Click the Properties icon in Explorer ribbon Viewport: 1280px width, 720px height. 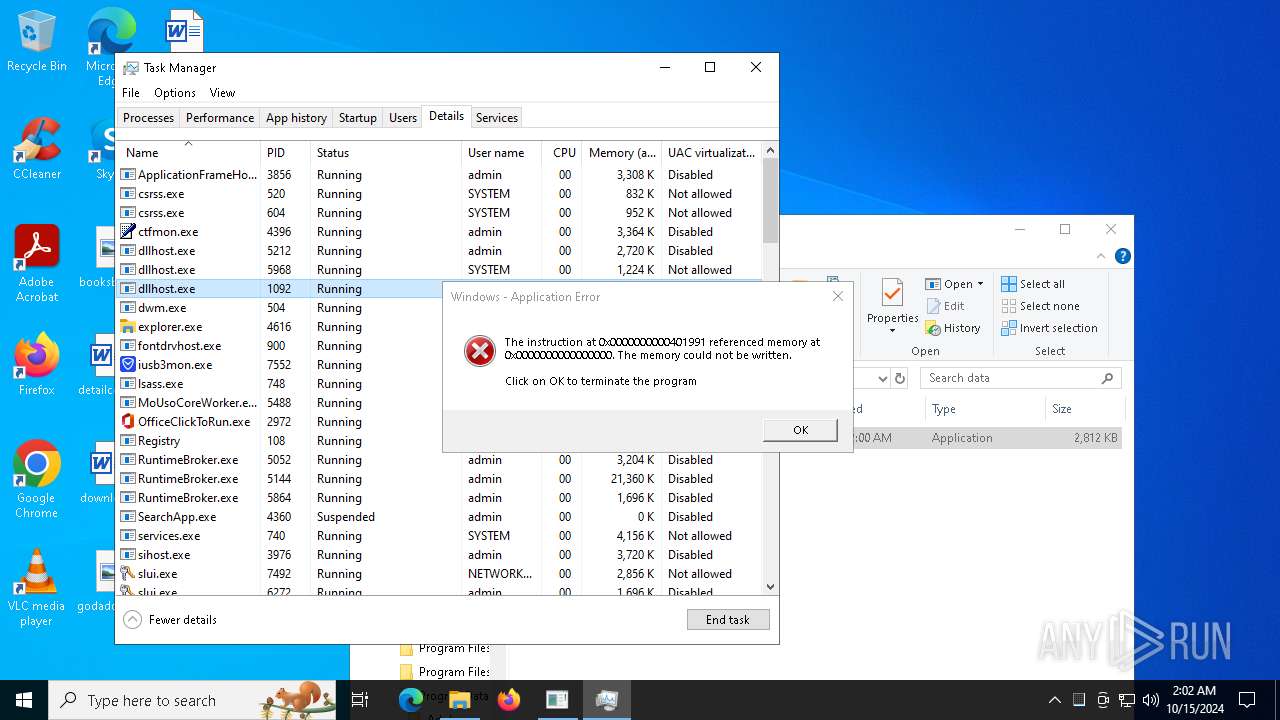click(892, 294)
